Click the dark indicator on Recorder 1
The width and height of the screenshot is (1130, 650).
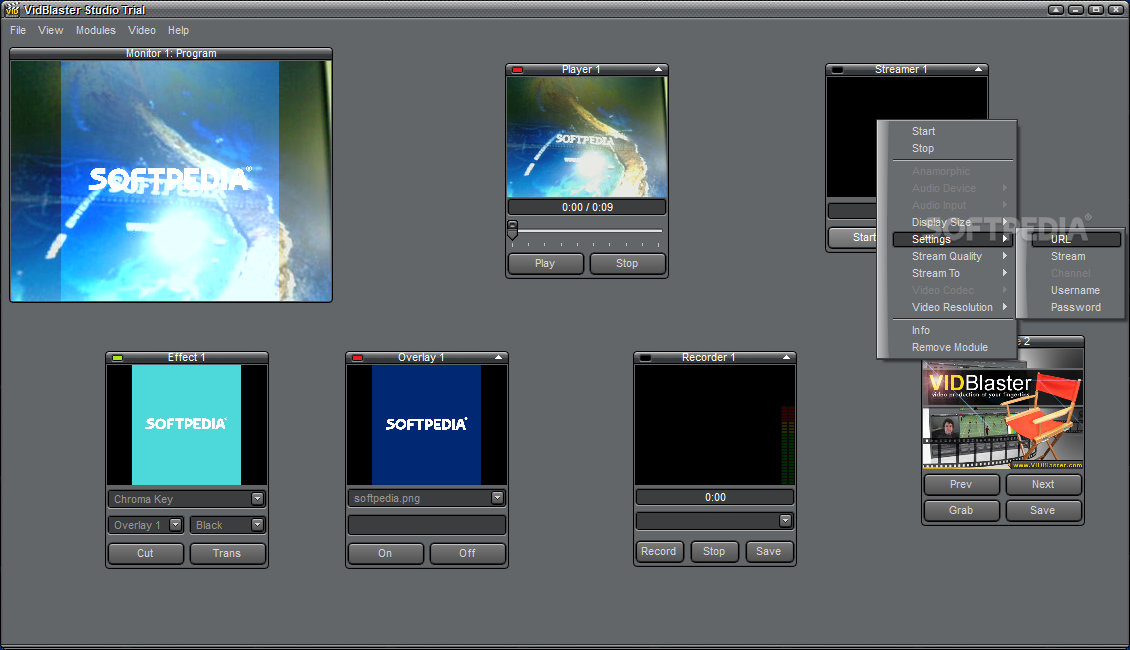coord(645,358)
